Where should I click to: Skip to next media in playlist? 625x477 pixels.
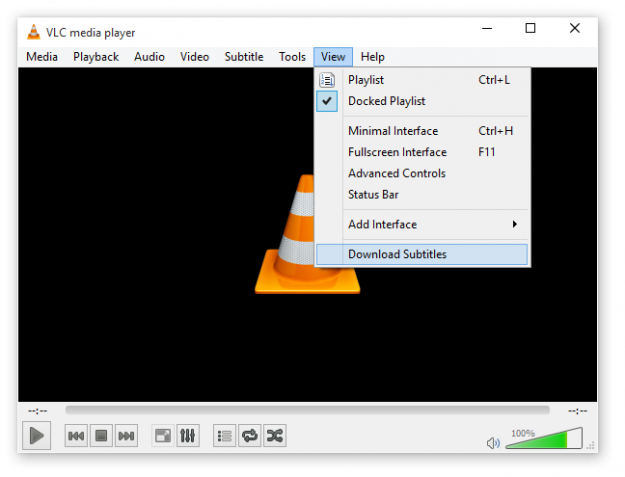(x=126, y=436)
